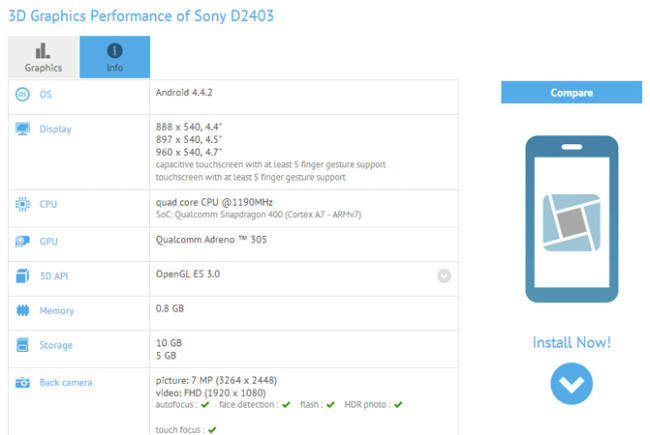
Task: Click the OS label
Action: pos(46,95)
